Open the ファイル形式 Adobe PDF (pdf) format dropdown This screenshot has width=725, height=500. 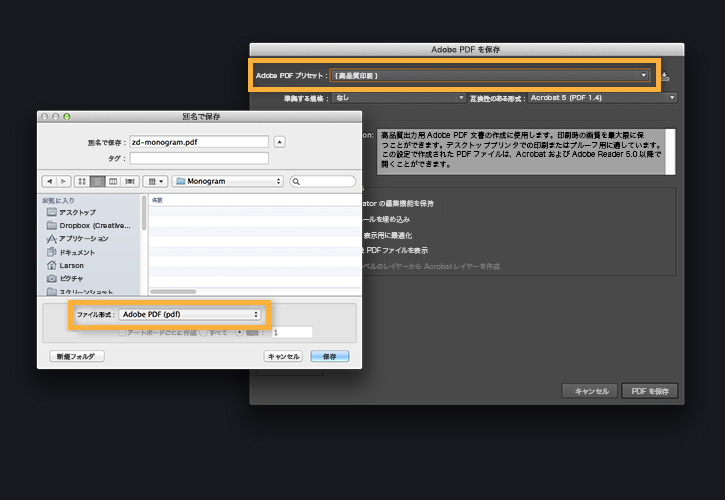[190, 315]
